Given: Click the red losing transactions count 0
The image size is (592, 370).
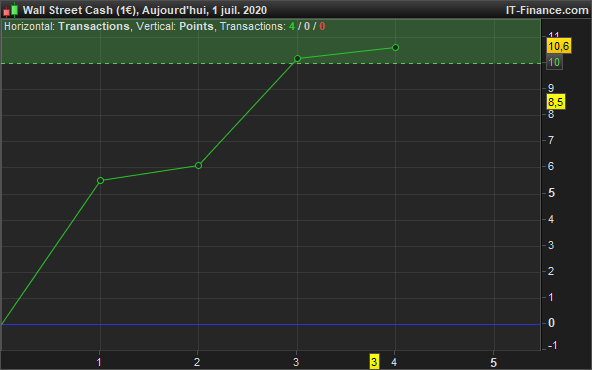Looking at the screenshot, I should coord(322,26).
